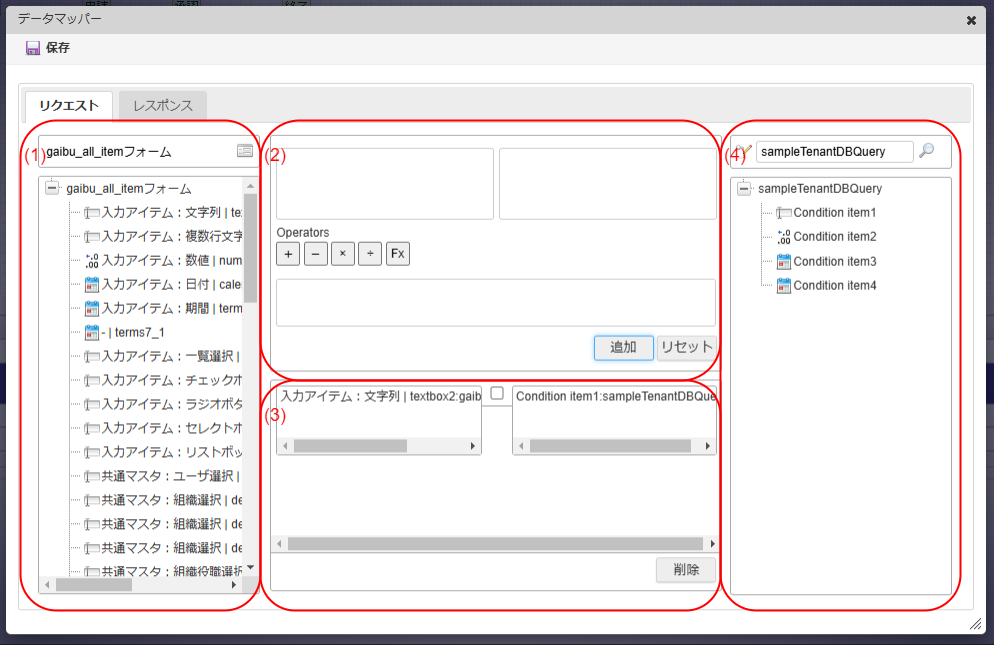Switch to the レスポンス tab
This screenshot has width=994, height=645.
click(x=163, y=105)
